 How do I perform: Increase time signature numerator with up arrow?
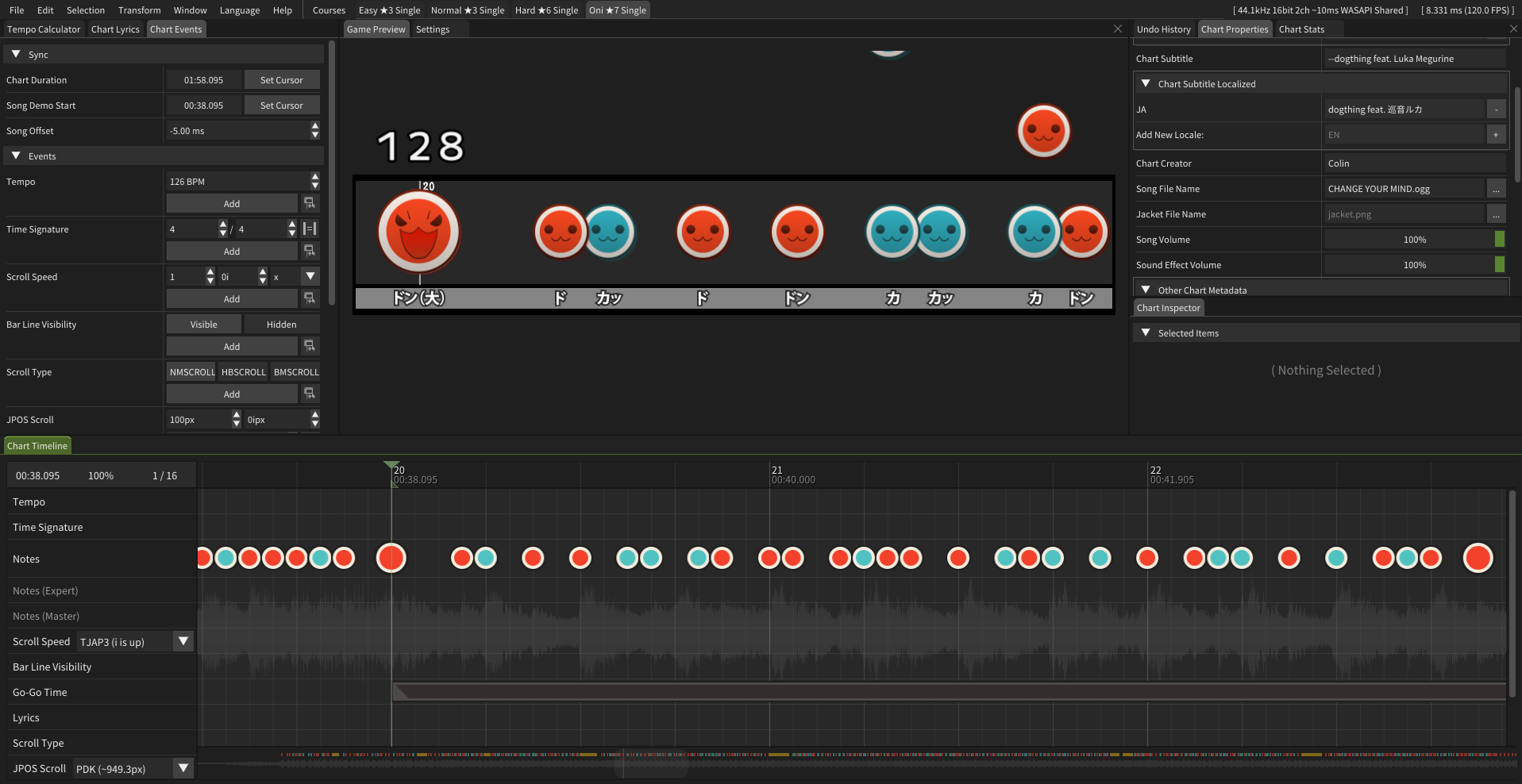pos(222,225)
